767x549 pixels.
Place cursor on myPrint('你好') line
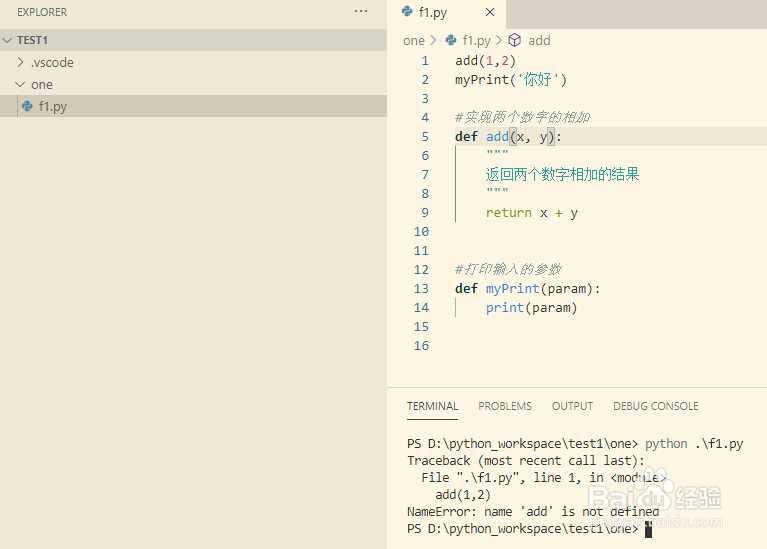(511, 80)
